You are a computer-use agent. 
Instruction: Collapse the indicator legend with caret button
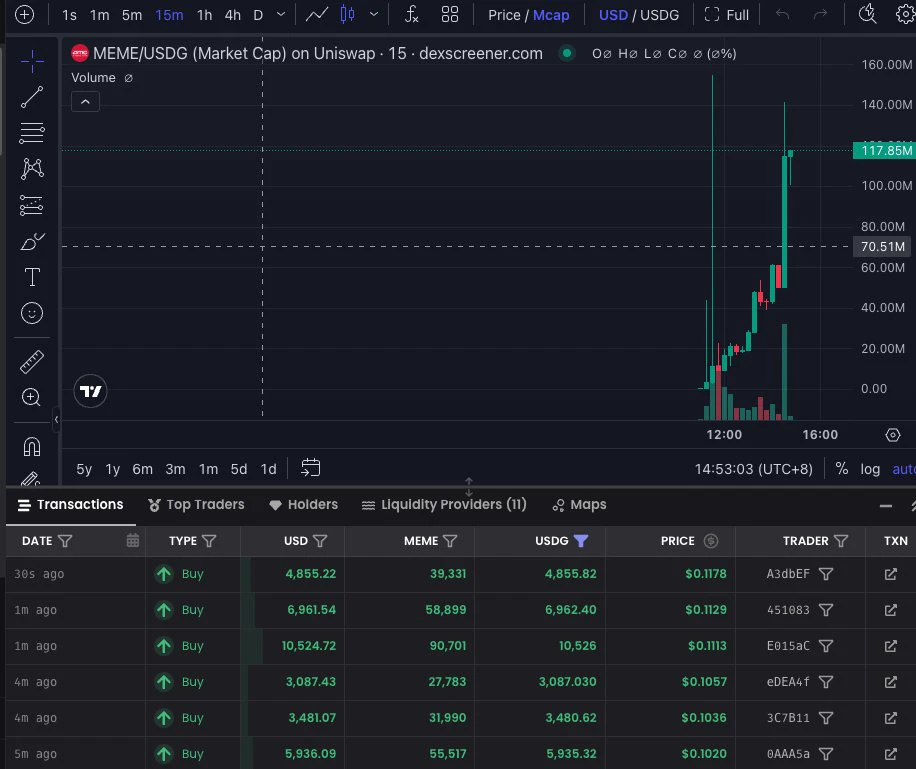[85, 102]
